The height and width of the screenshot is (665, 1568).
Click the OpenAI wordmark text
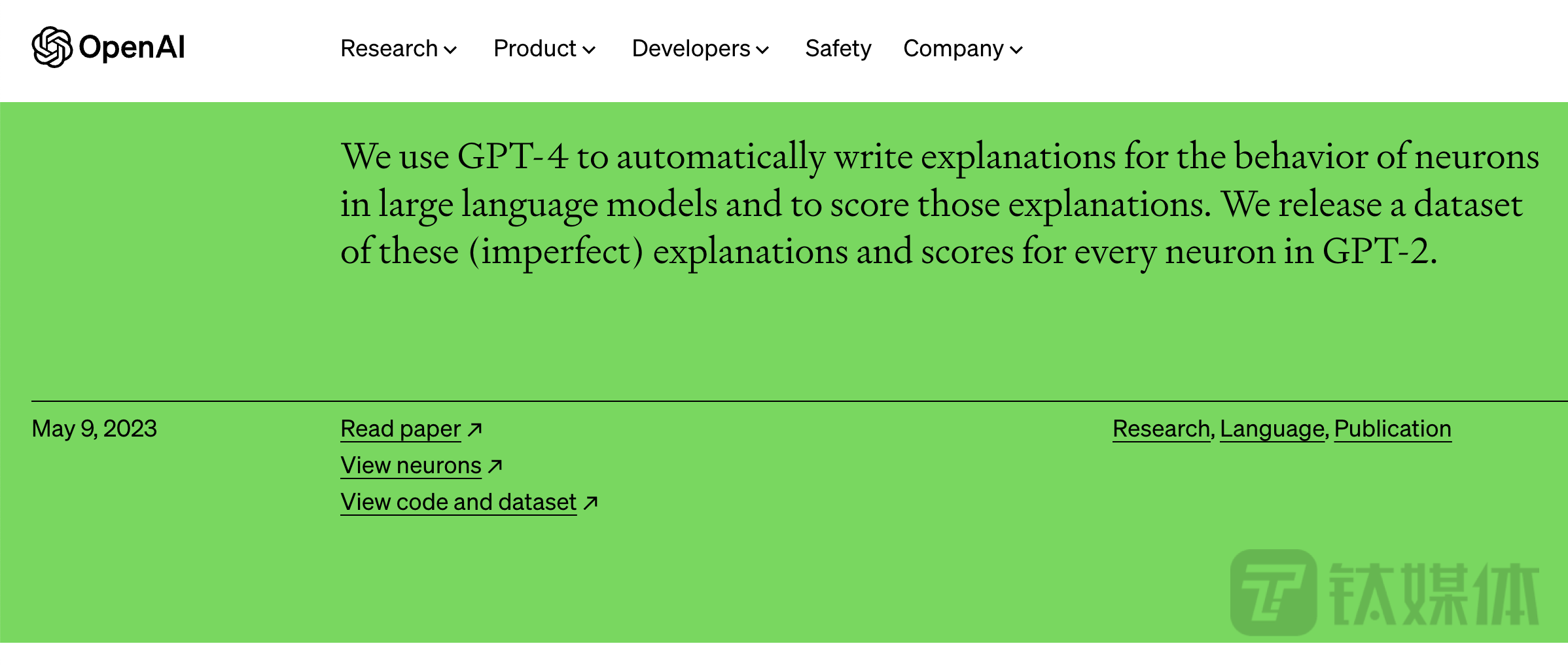(132, 47)
